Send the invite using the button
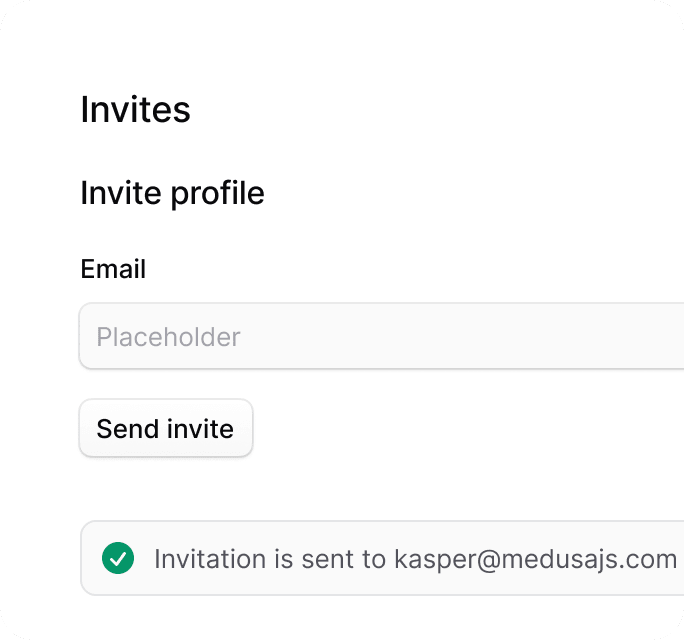This screenshot has width=684, height=640. (166, 428)
